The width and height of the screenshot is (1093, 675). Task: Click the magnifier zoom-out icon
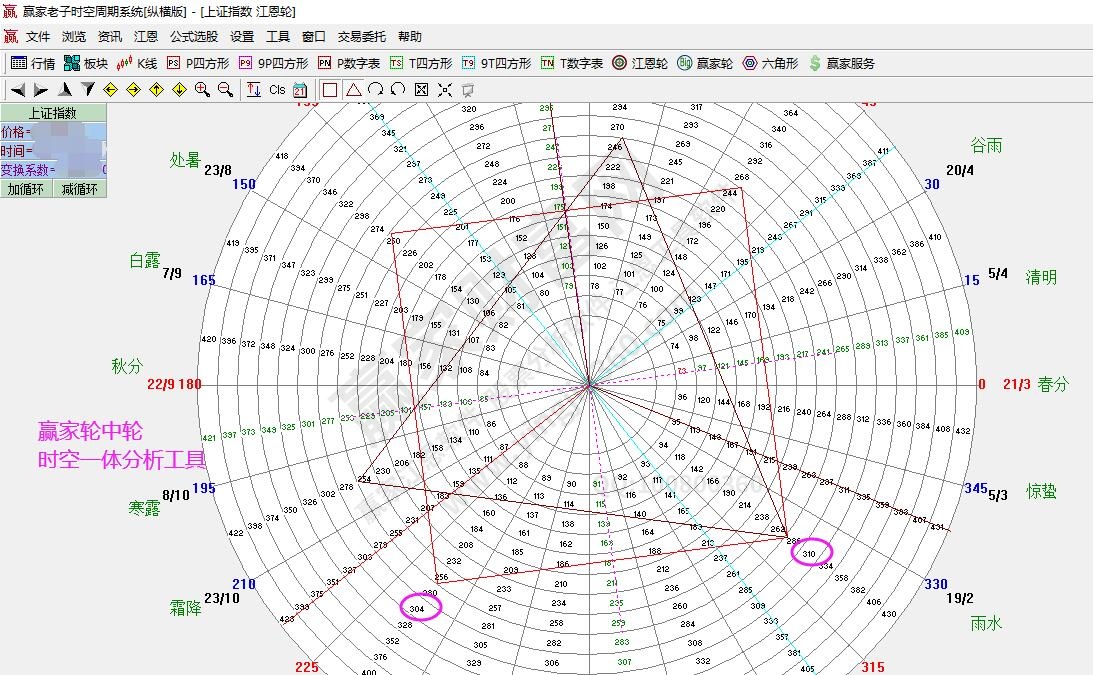pyautogui.click(x=225, y=89)
